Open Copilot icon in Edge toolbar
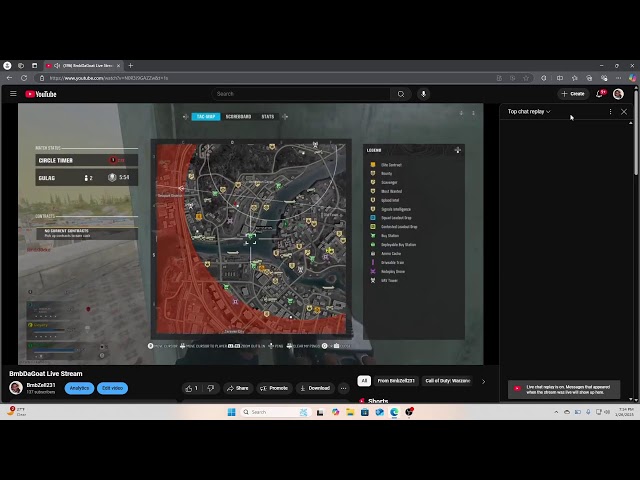Image resolution: width=640 pixels, height=480 pixels. pos(632,78)
